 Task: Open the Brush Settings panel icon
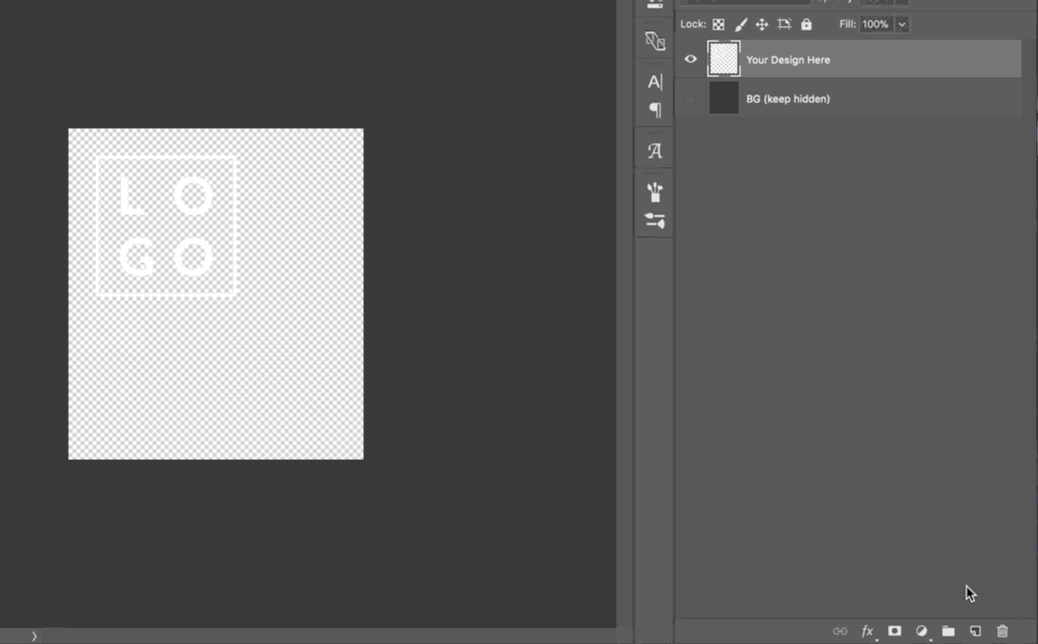[x=655, y=220]
